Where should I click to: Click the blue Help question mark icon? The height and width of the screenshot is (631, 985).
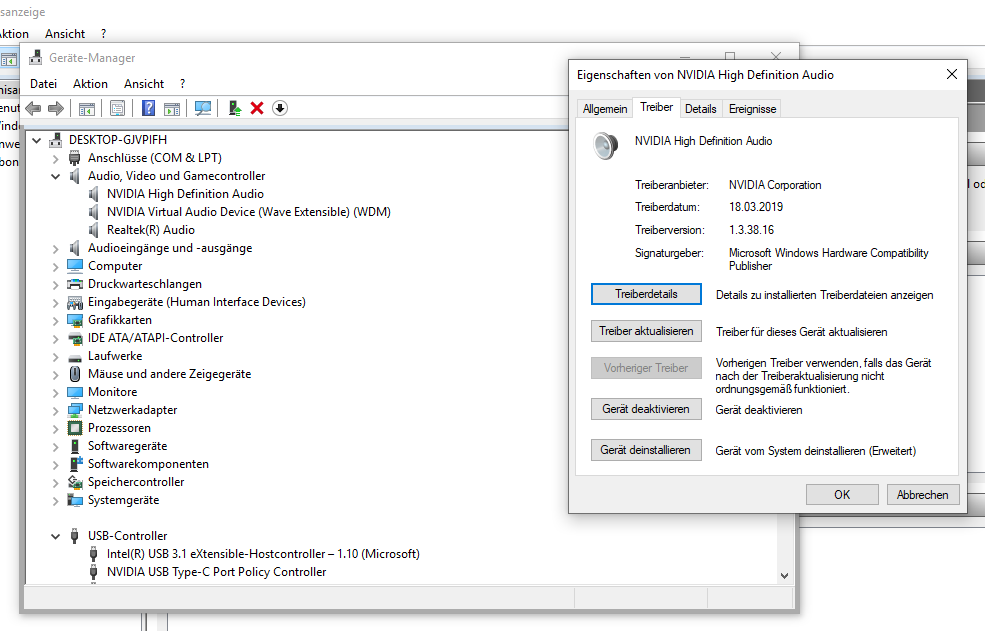click(x=148, y=108)
